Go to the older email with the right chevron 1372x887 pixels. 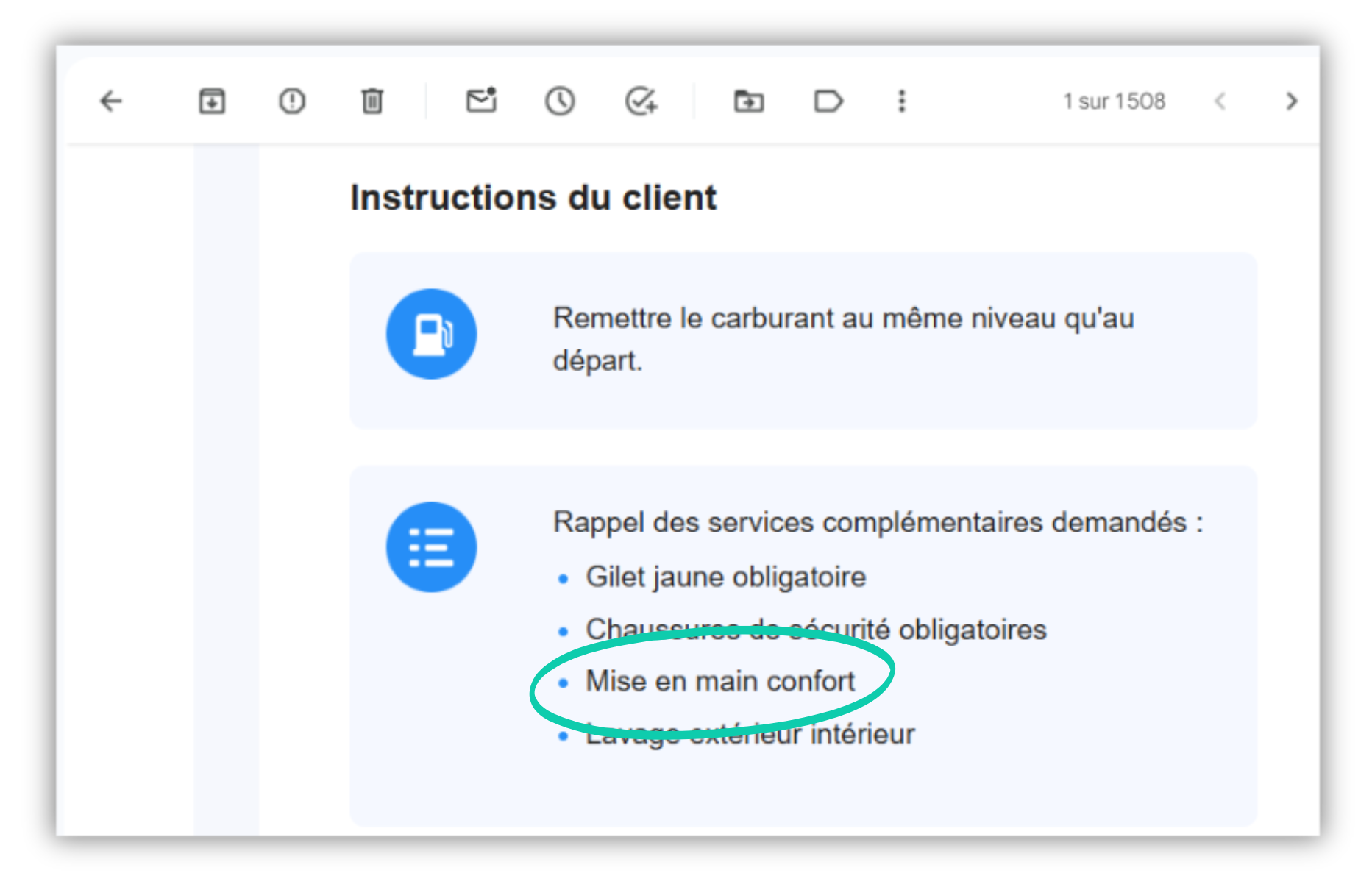point(1291,101)
